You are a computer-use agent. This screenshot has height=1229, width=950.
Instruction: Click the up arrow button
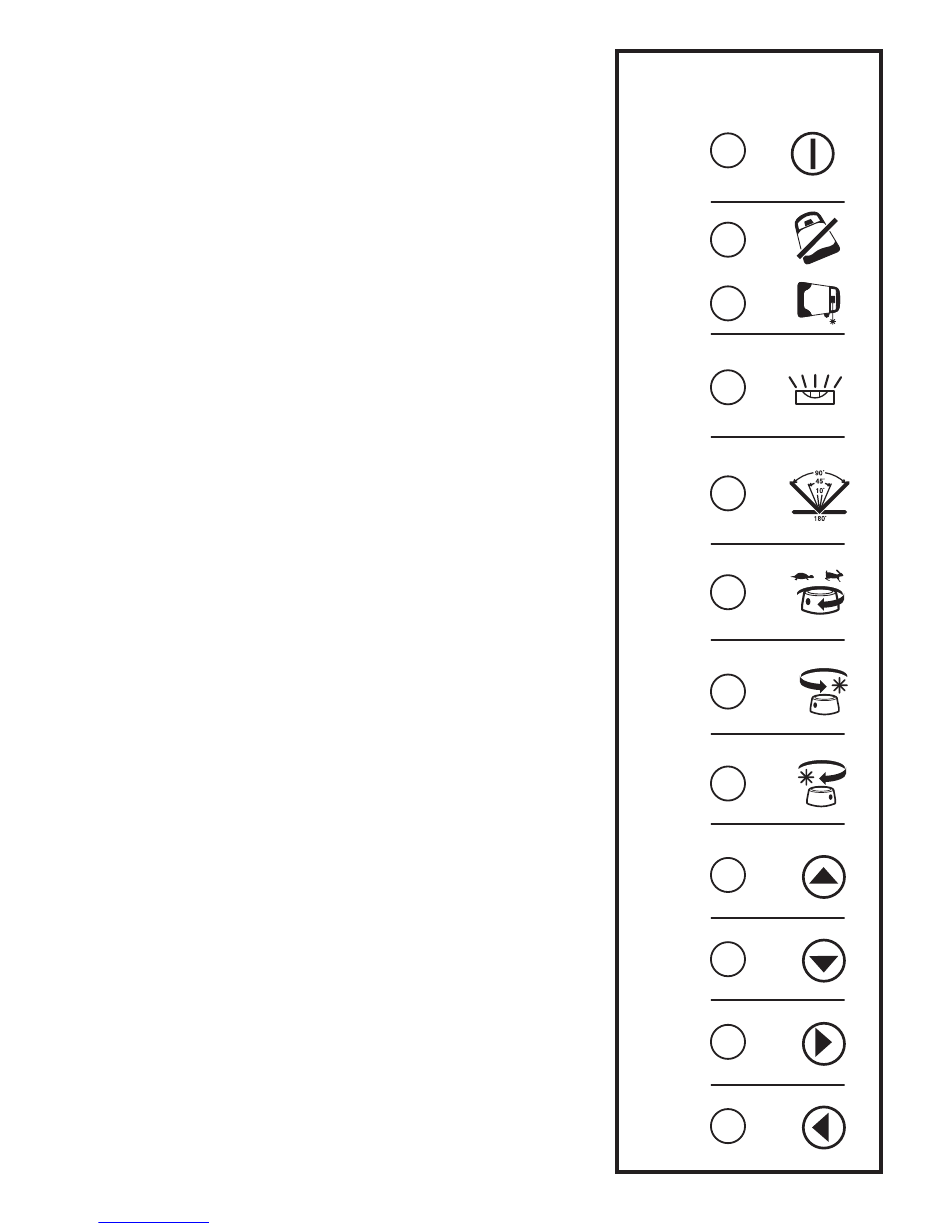pyautogui.click(x=824, y=876)
